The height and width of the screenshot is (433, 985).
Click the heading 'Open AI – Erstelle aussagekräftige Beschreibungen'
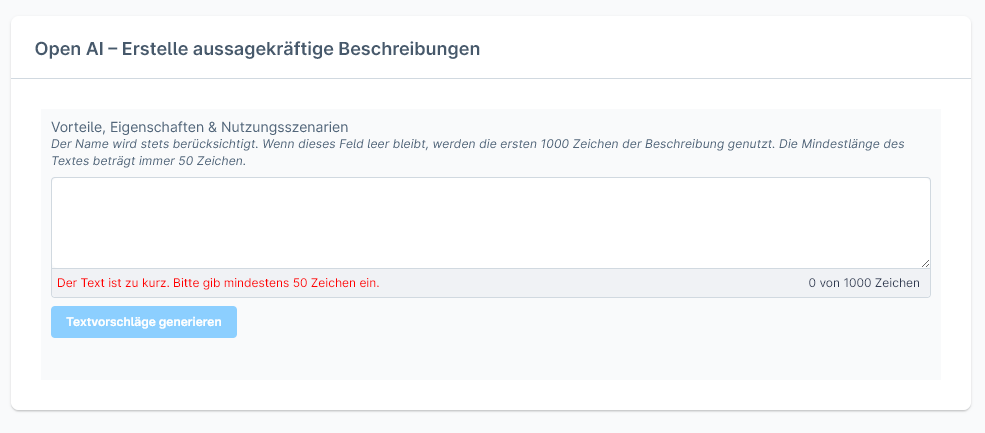point(257,49)
